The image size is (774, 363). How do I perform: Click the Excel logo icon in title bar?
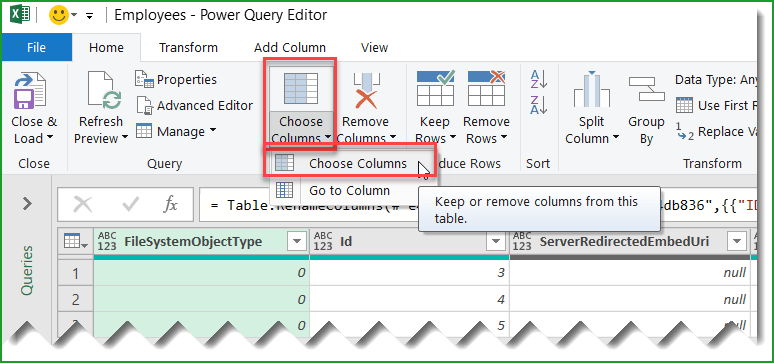coord(20,15)
